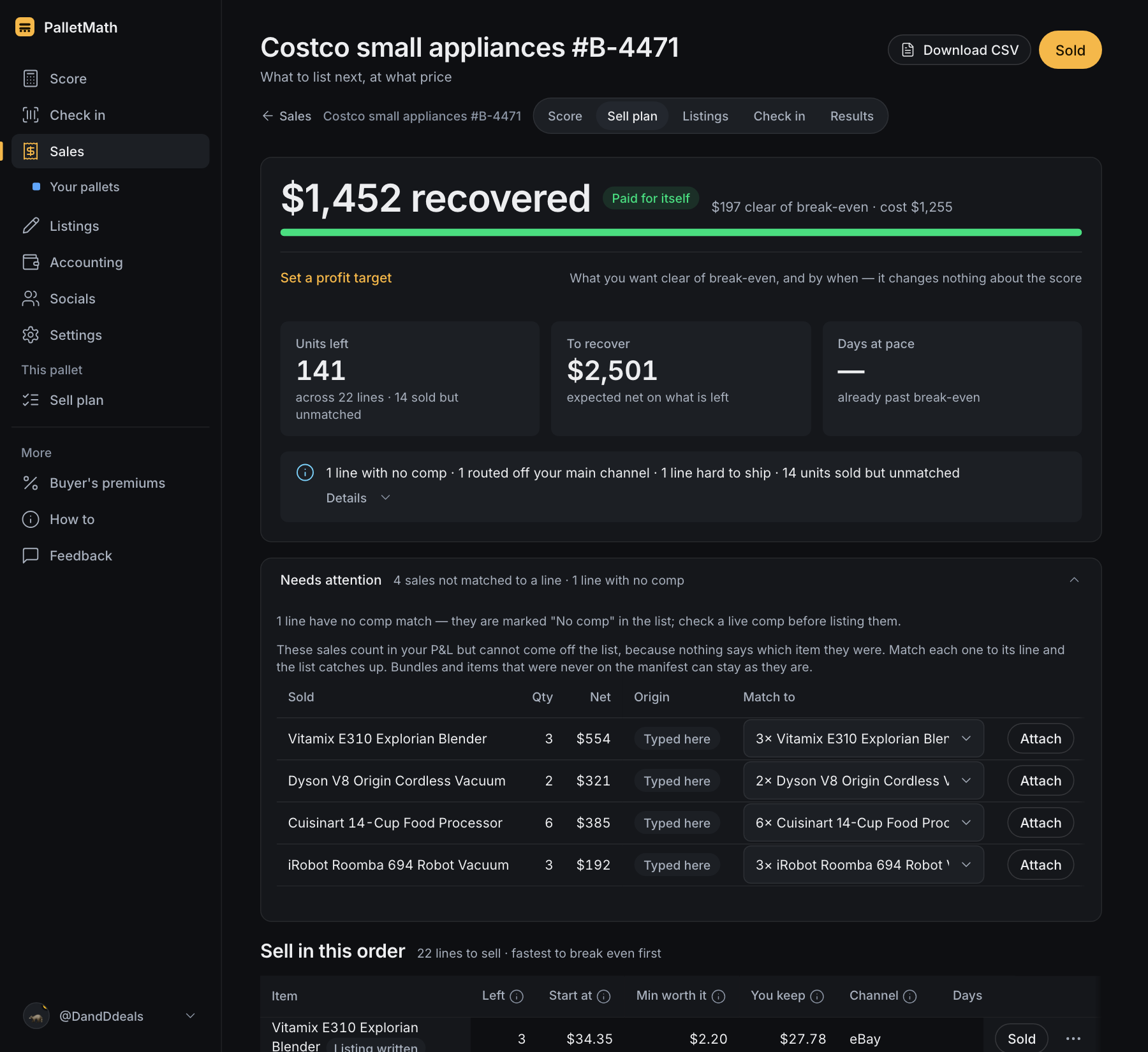Click the Feedback speech bubble icon

coord(31,555)
